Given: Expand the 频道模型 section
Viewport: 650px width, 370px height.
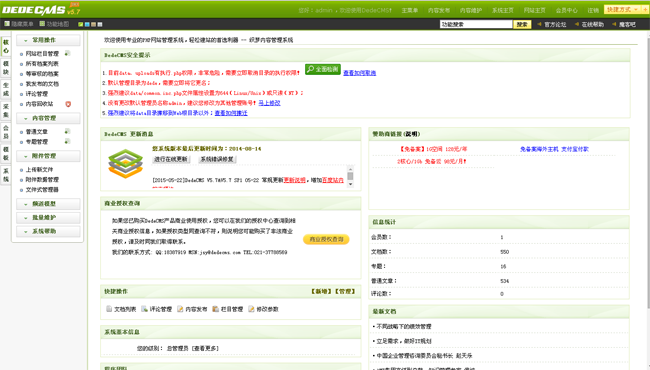Looking at the screenshot, I should pos(48,204).
